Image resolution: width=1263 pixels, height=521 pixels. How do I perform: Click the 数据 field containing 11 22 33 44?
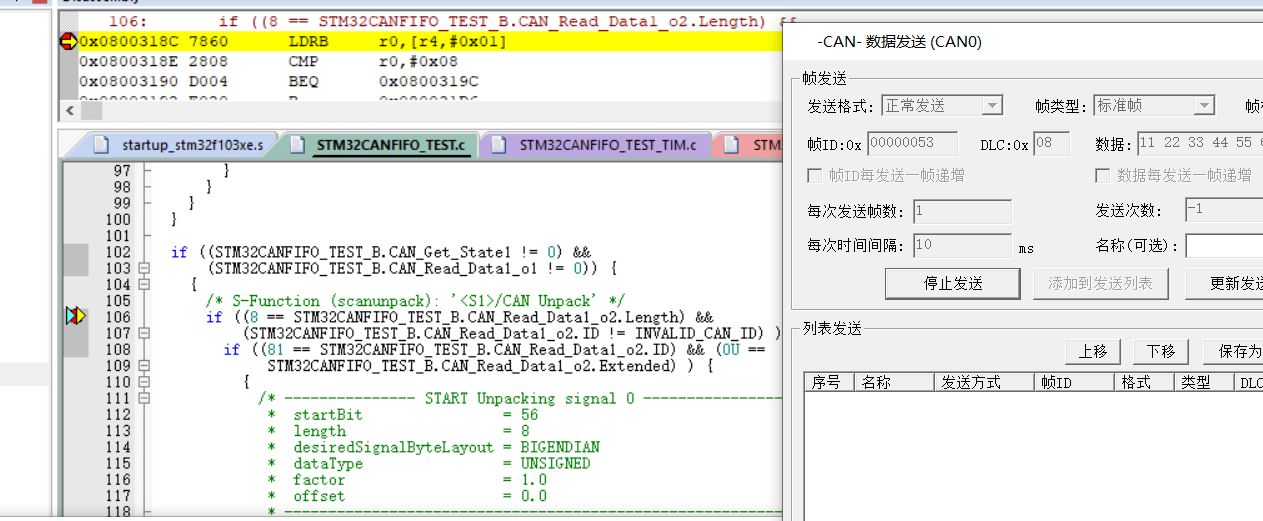click(1200, 144)
